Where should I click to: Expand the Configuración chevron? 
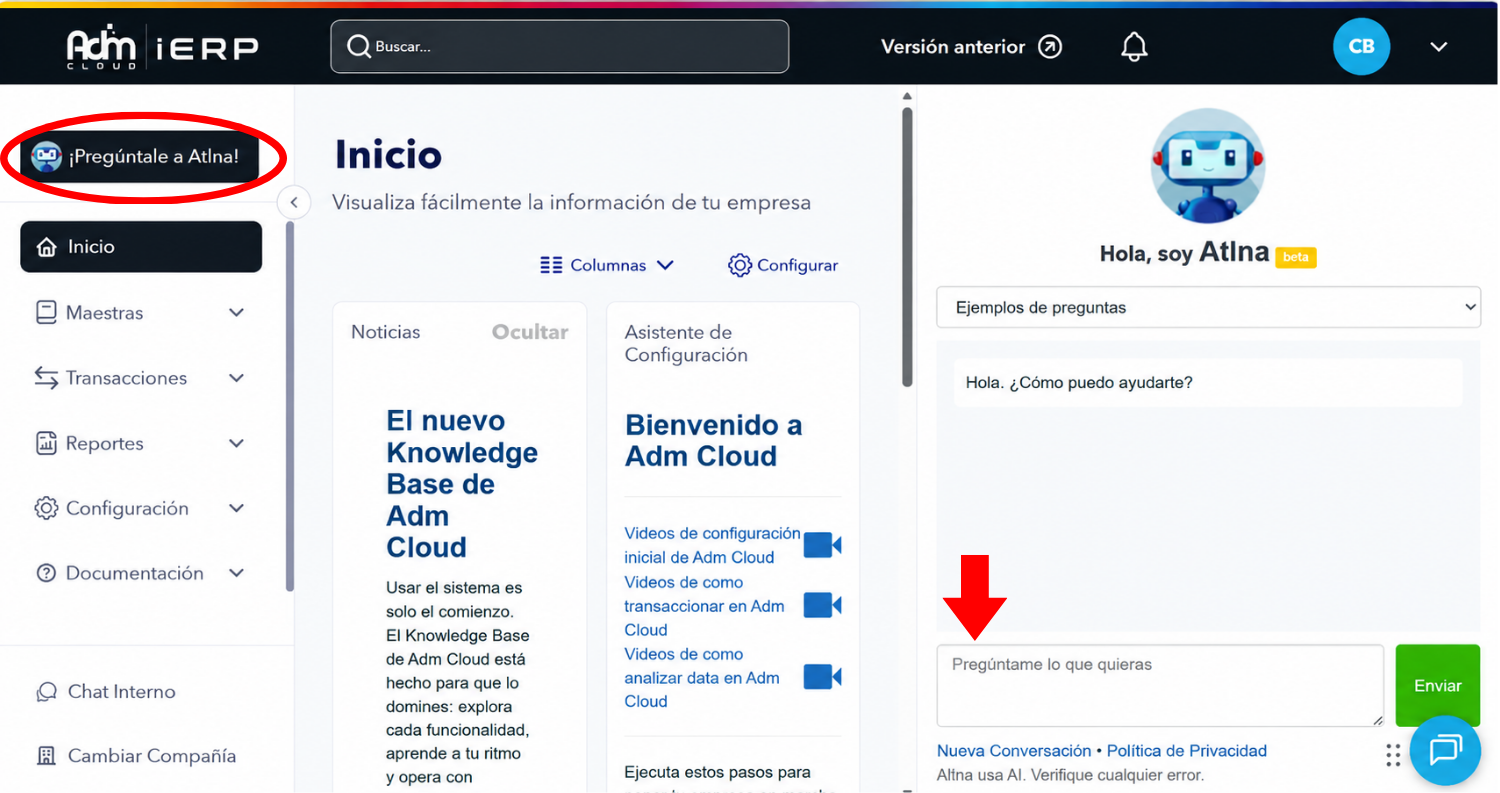pyautogui.click(x=237, y=508)
